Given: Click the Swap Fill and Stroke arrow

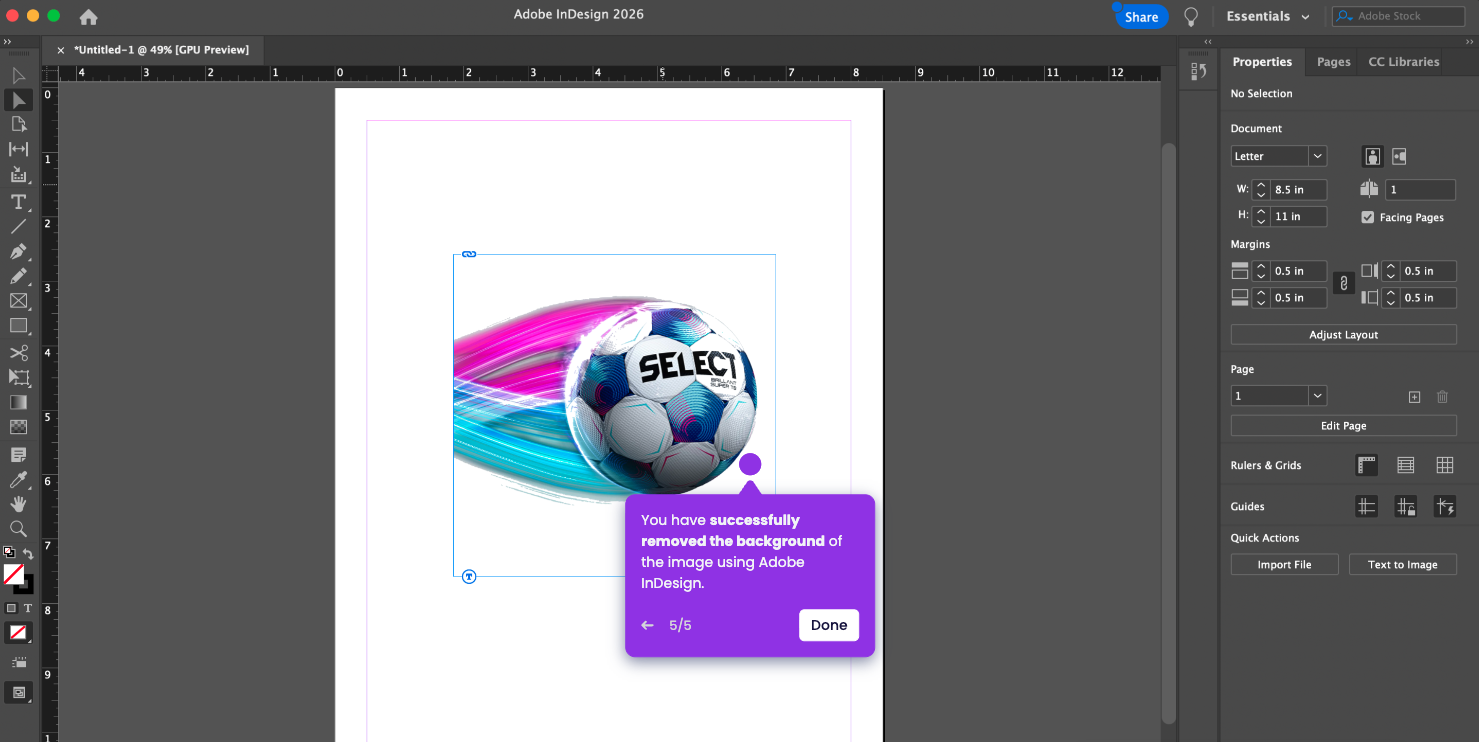Looking at the screenshot, I should [x=28, y=553].
